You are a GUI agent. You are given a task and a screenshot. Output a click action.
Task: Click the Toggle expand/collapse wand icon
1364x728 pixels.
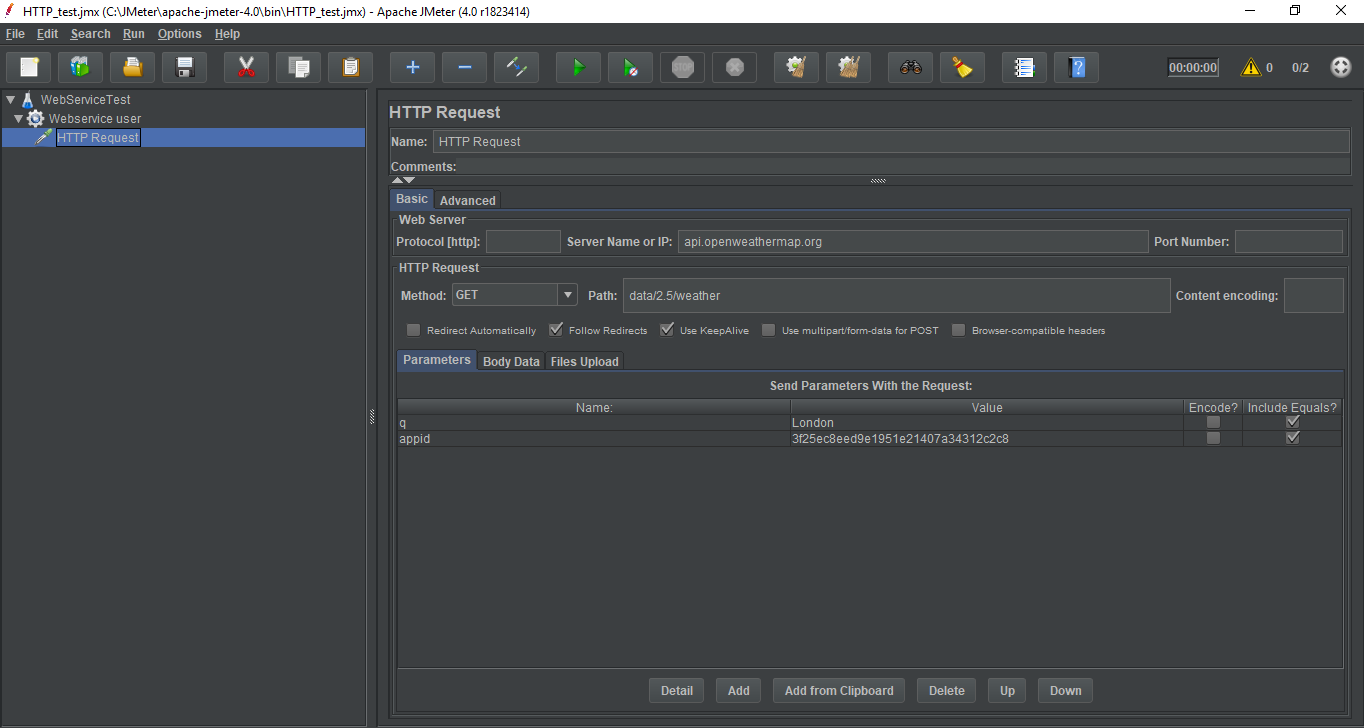[x=517, y=68]
